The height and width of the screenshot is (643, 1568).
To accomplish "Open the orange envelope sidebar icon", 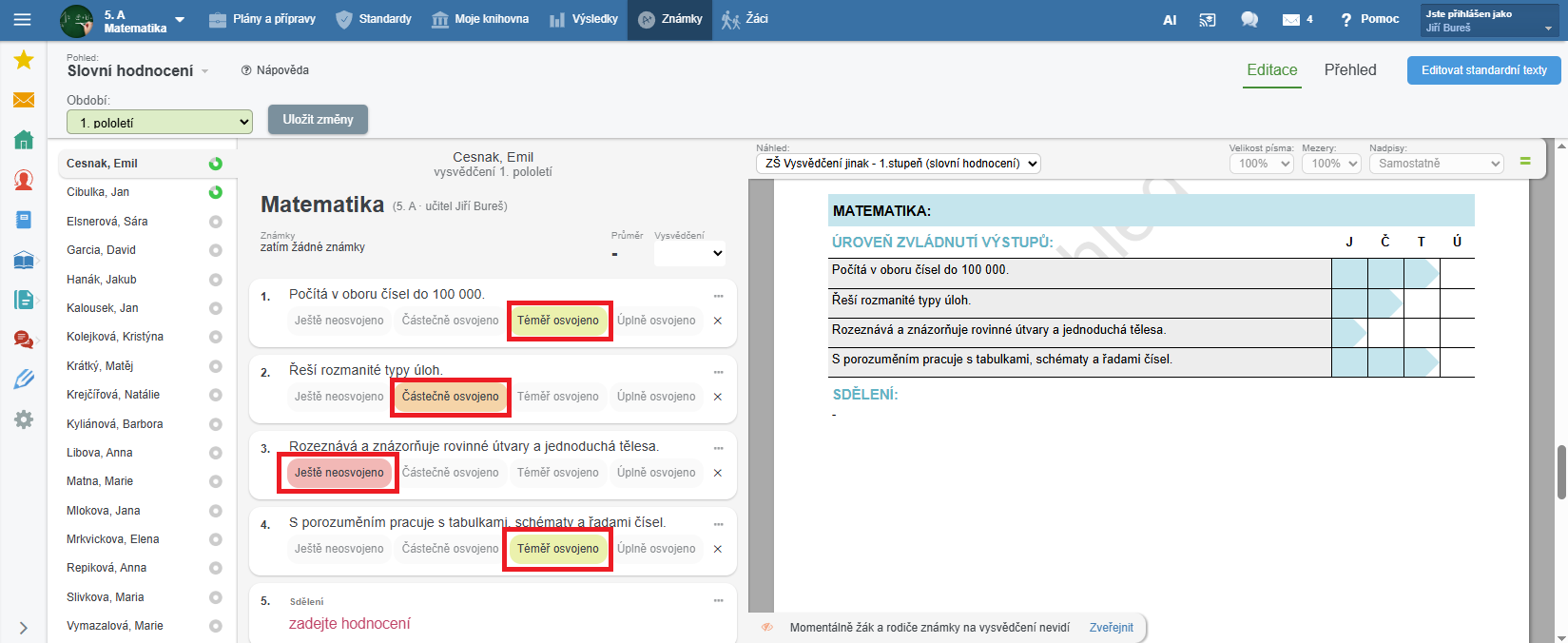I will 24,100.
